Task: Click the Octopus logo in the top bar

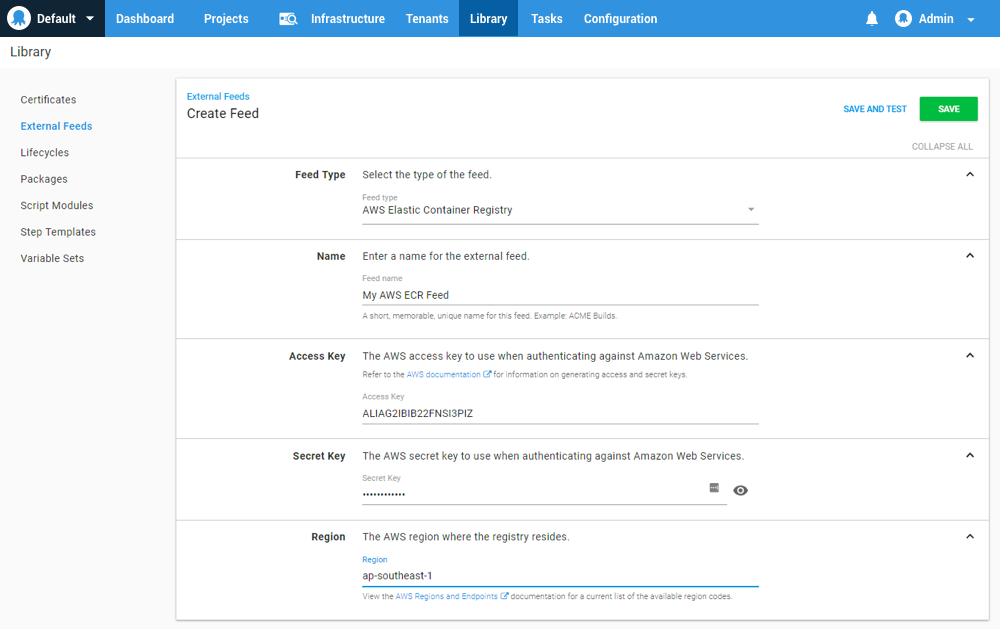Action: [x=17, y=17]
